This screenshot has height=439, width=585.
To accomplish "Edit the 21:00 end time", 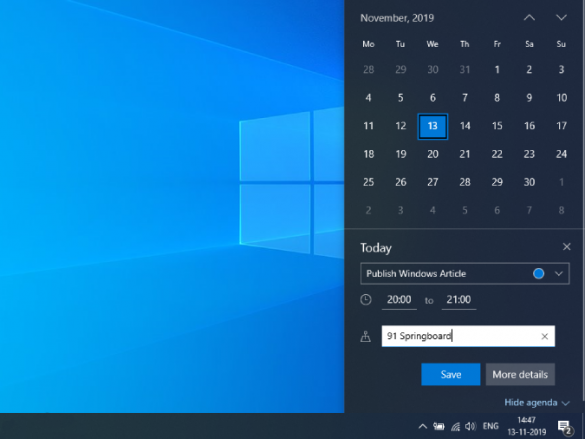I will (459, 300).
